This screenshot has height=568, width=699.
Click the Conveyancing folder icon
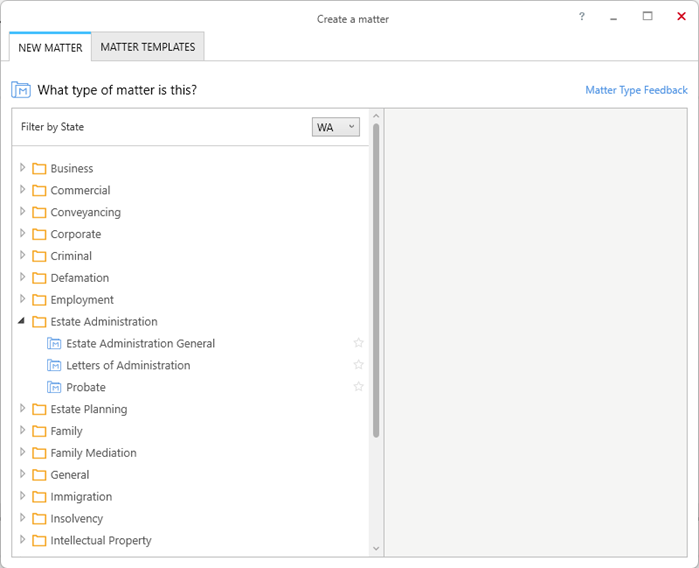(x=39, y=212)
